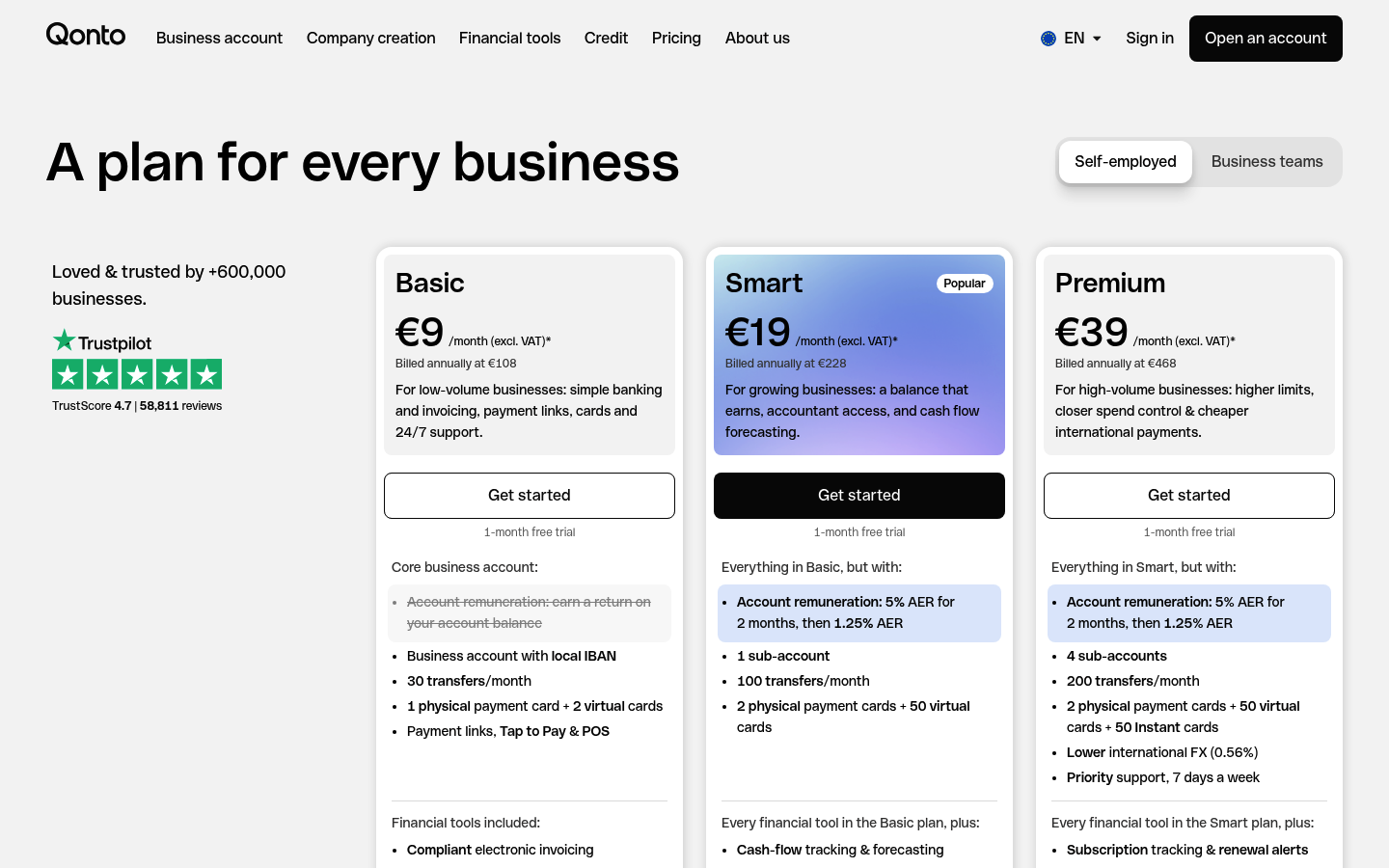Click the Trustpilot five-star rating image
This screenshot has height=868, width=1389.
[x=137, y=374]
